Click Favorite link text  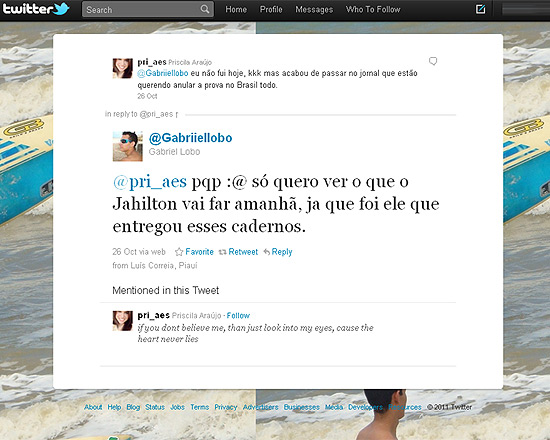[x=199, y=252]
